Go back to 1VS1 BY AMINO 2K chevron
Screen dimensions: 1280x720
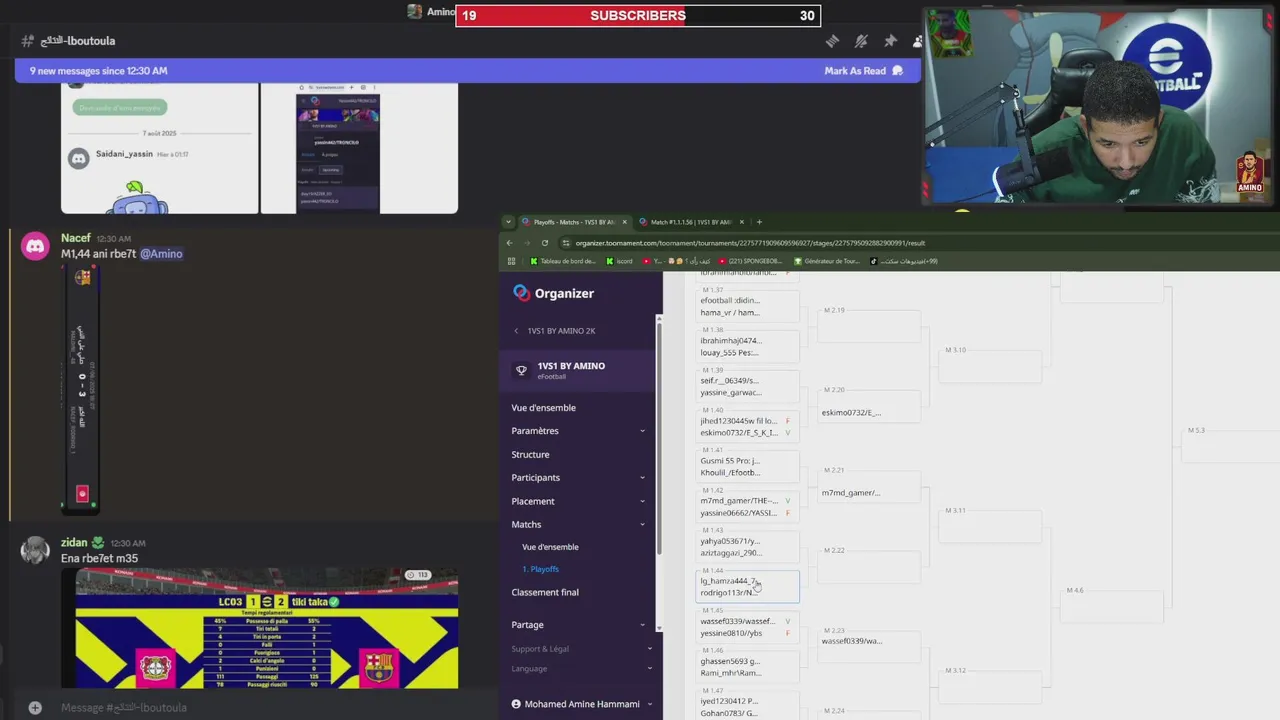[516, 331]
